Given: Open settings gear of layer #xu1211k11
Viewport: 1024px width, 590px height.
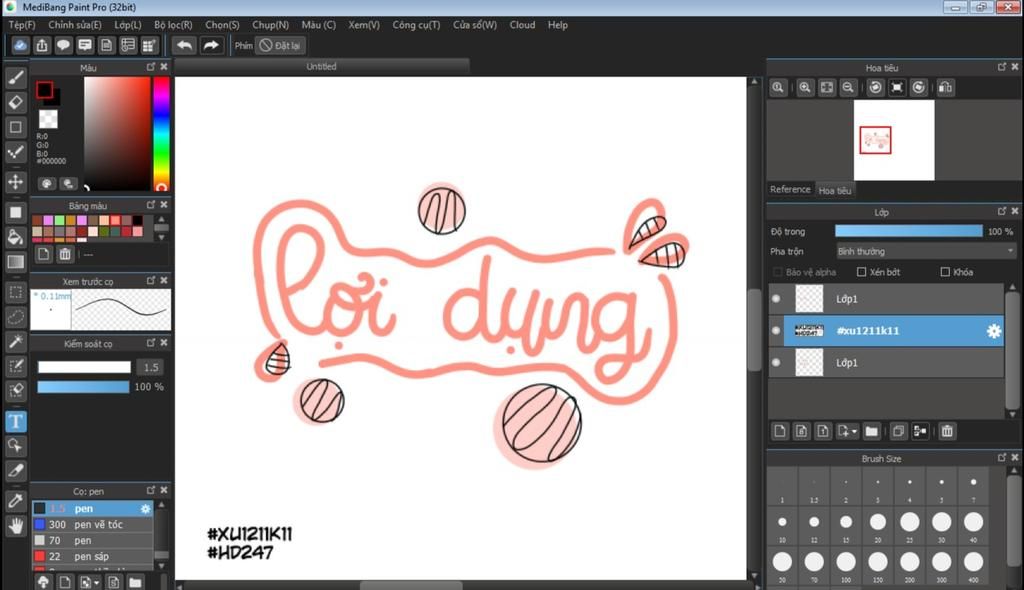Looking at the screenshot, I should click(993, 331).
